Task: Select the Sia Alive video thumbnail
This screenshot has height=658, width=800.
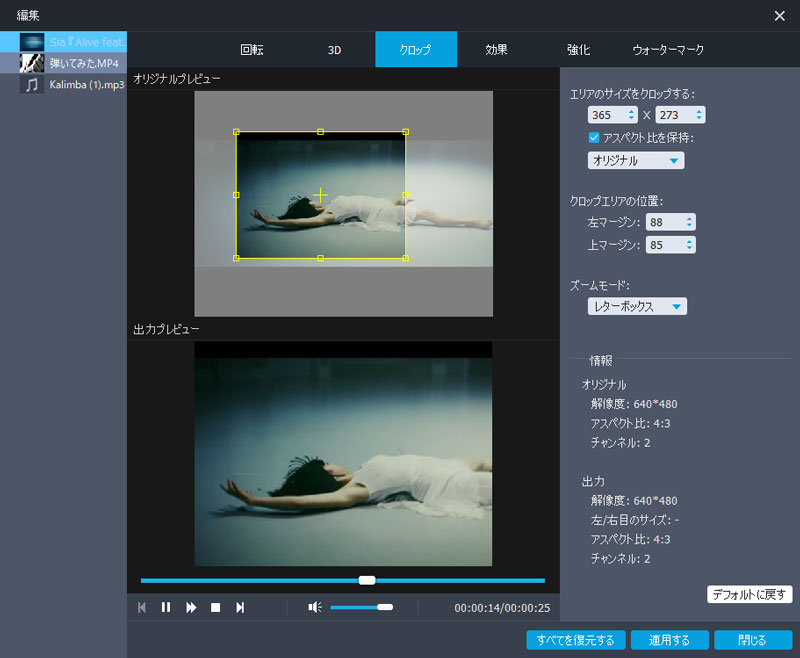Action: click(x=32, y=42)
